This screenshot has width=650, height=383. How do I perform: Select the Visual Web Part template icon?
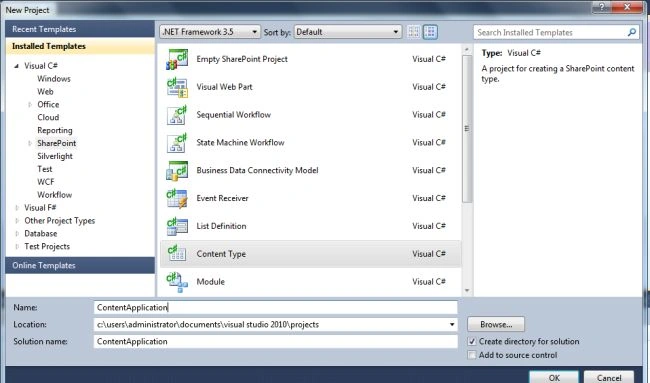coord(177,87)
